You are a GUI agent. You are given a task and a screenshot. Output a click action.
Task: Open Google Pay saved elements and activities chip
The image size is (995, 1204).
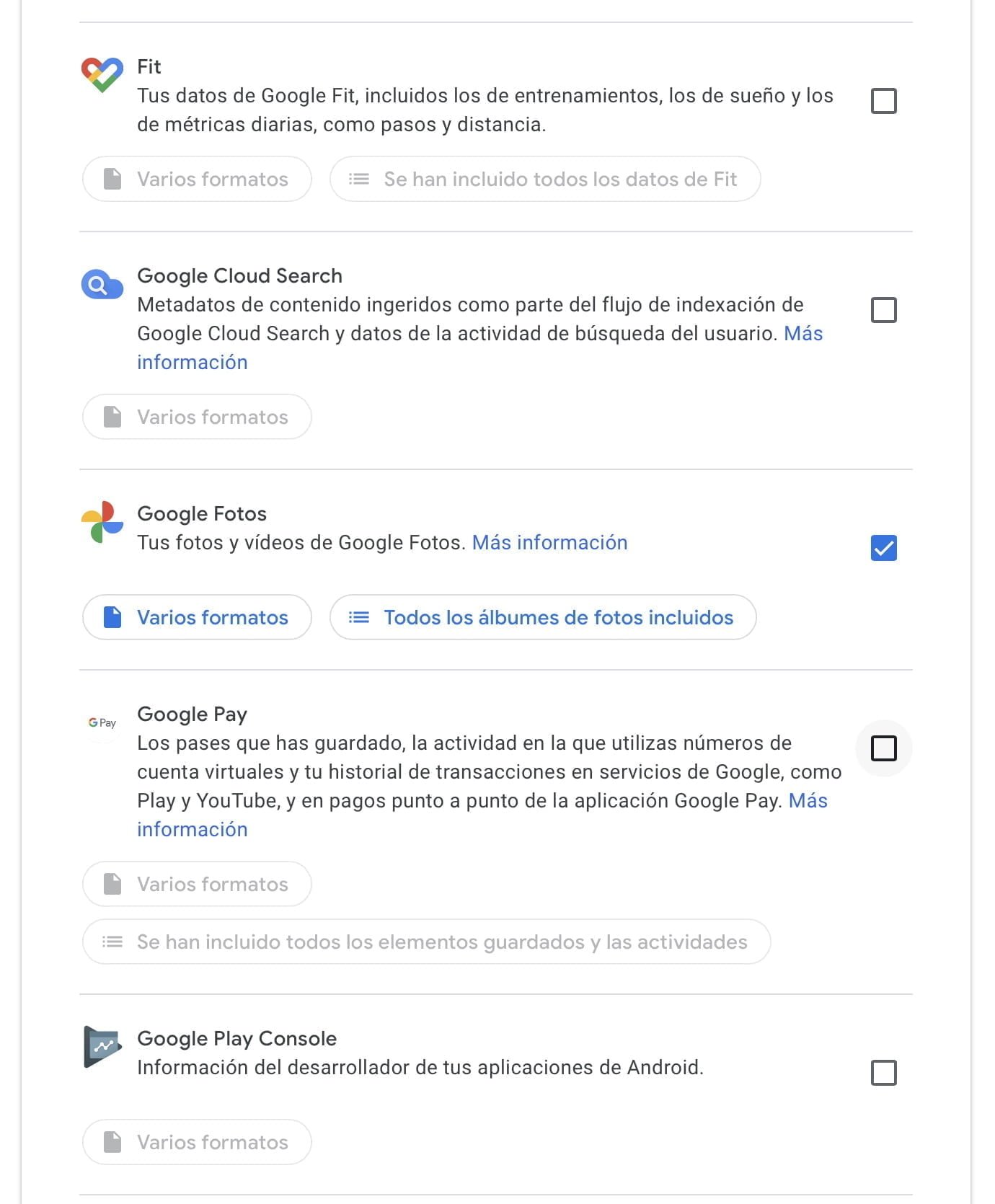tap(427, 942)
